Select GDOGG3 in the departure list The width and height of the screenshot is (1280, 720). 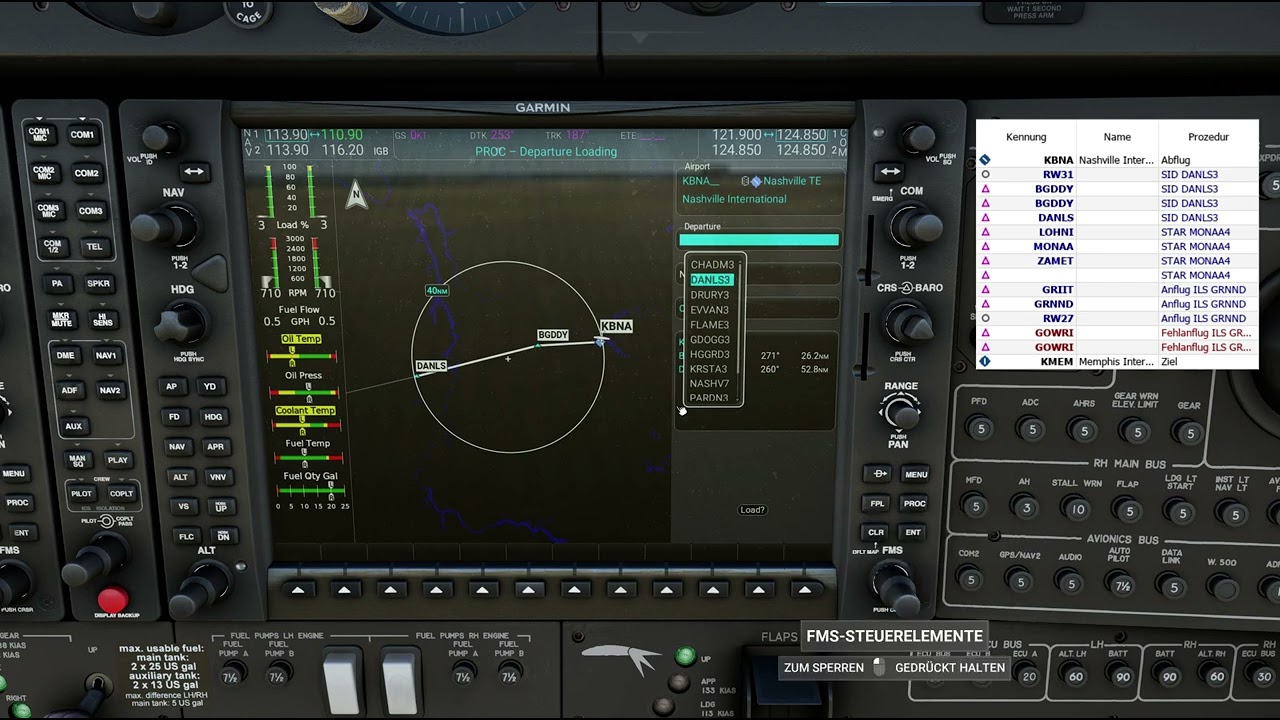[710, 340]
